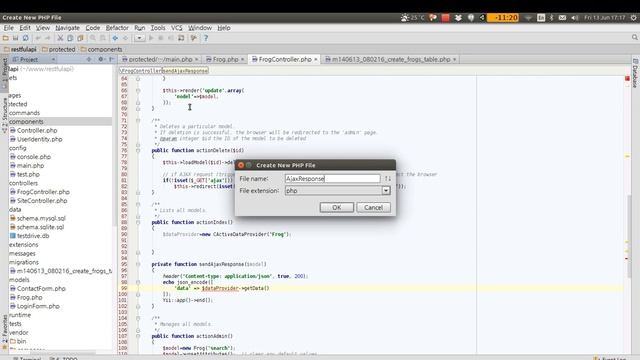Click the File name input field

(x=333, y=179)
